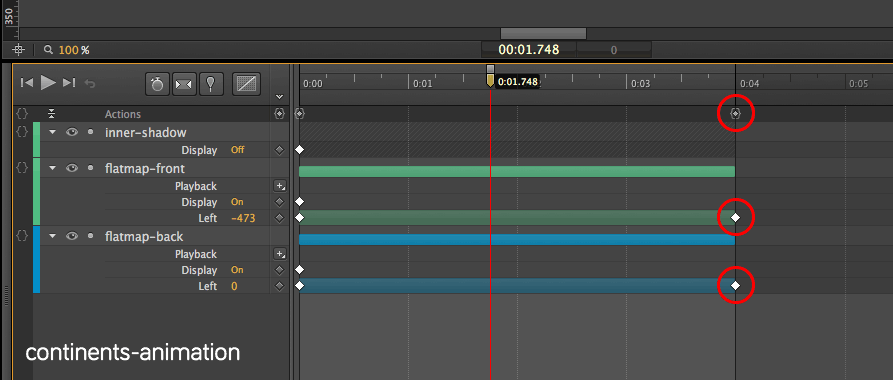Screen dimensions: 893x380
Task: Click the flatmap-back Left value 0
Action: (x=234, y=286)
